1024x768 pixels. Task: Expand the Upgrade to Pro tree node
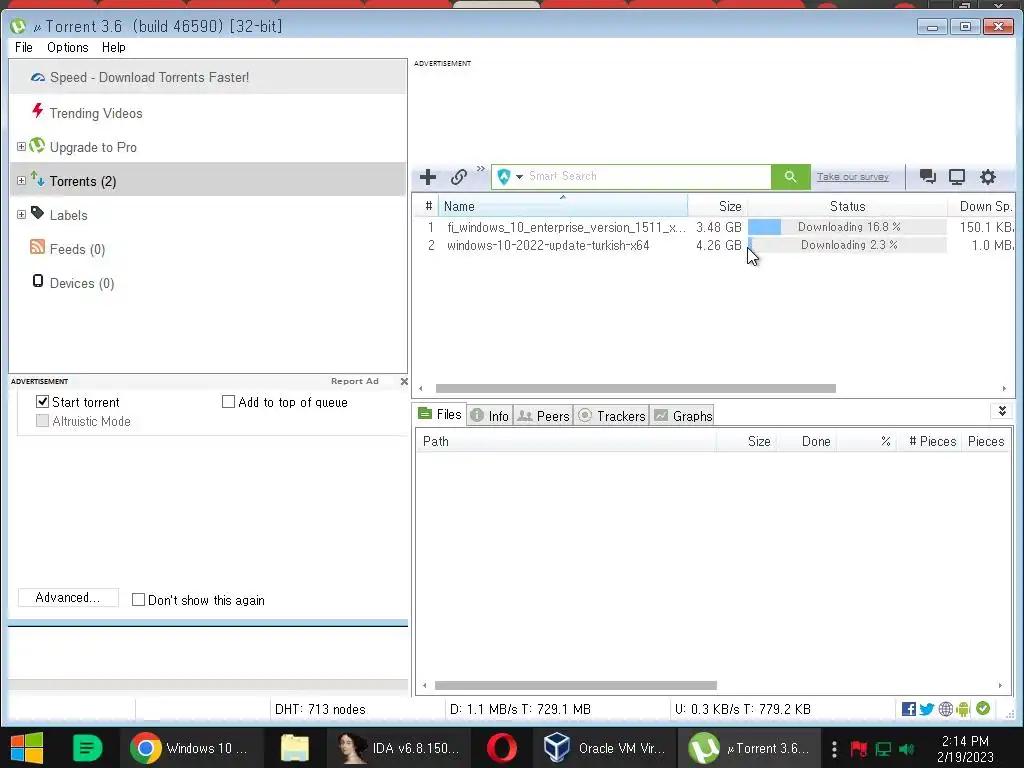pos(21,146)
